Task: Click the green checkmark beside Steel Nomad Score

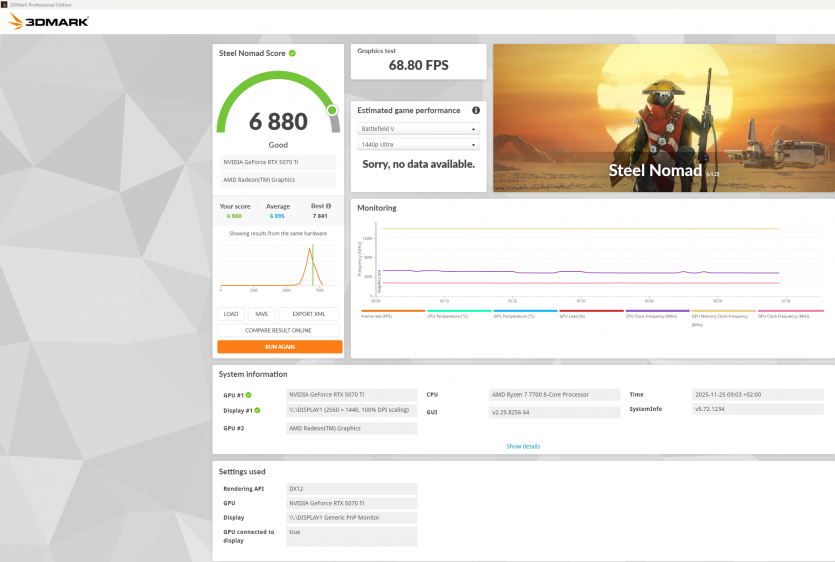Action: point(293,53)
